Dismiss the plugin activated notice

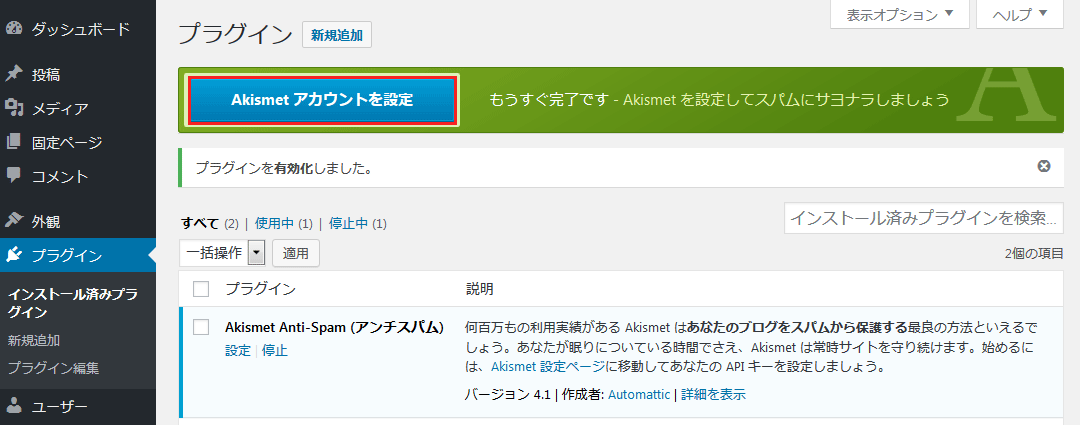click(x=1044, y=166)
